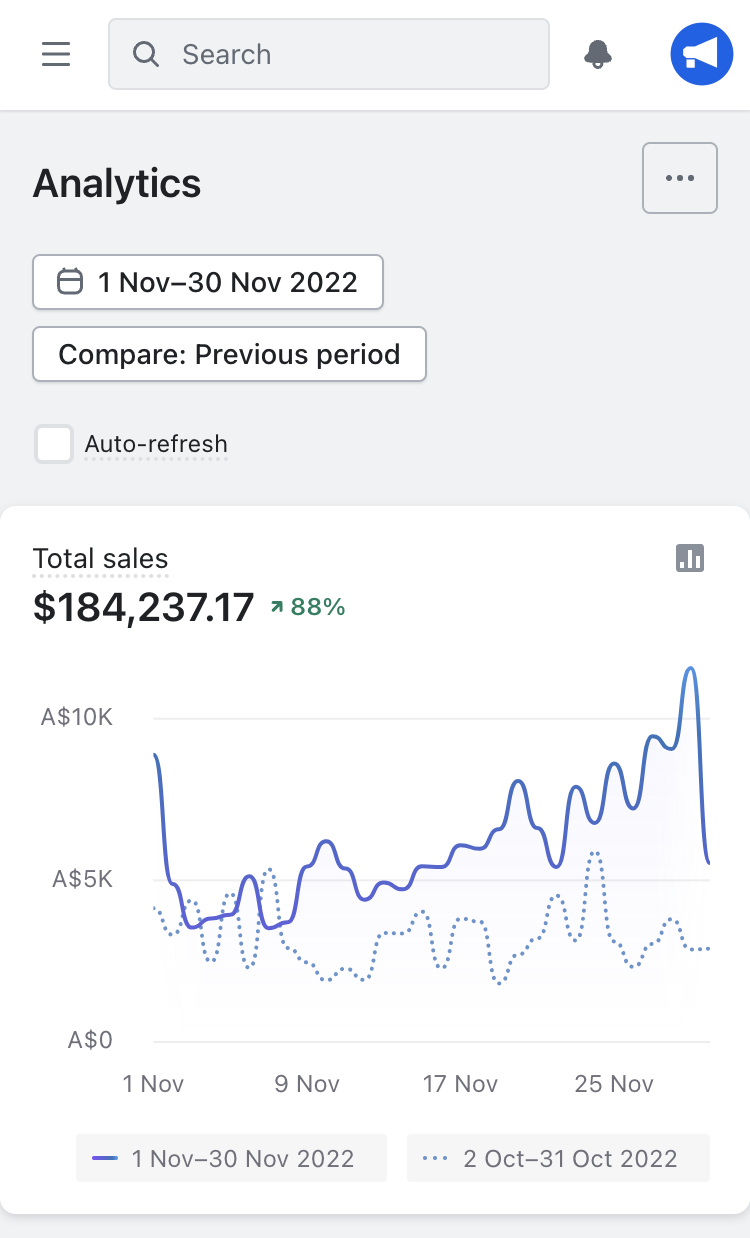Open the blue megaphone account avatar

tap(701, 54)
